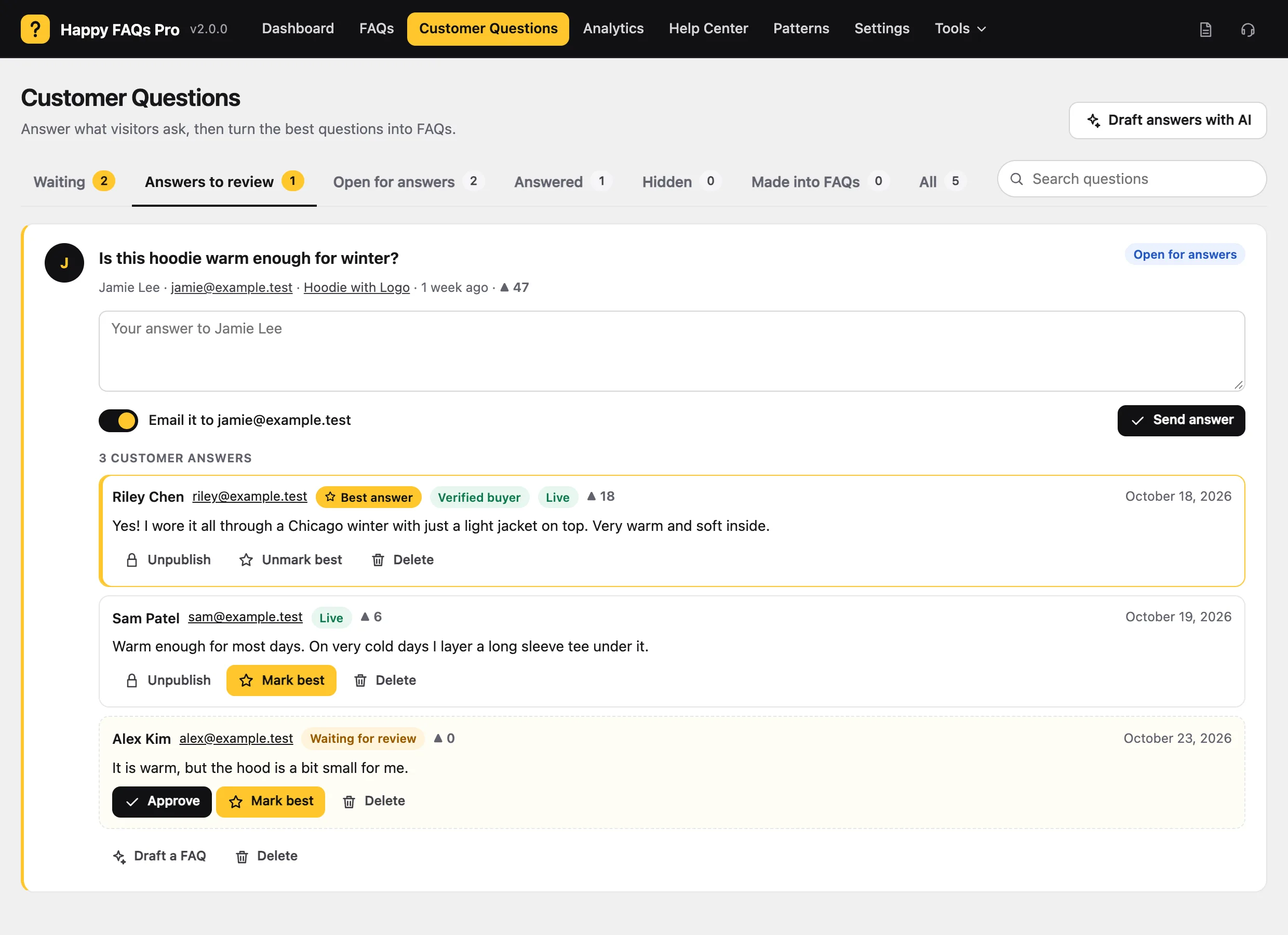Click Riley Chen's upvote triangle beside 18
Screen dimensions: 1288x935
pos(591,496)
